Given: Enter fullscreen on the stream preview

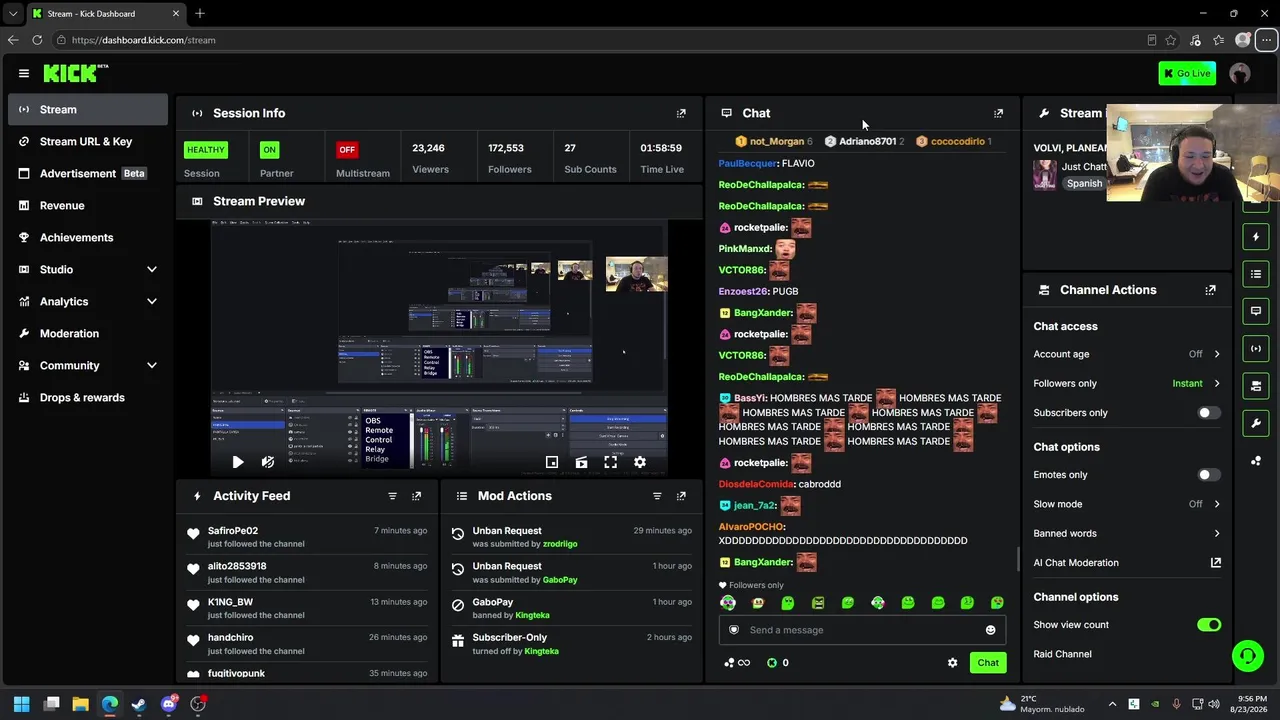Looking at the screenshot, I should (x=610, y=462).
